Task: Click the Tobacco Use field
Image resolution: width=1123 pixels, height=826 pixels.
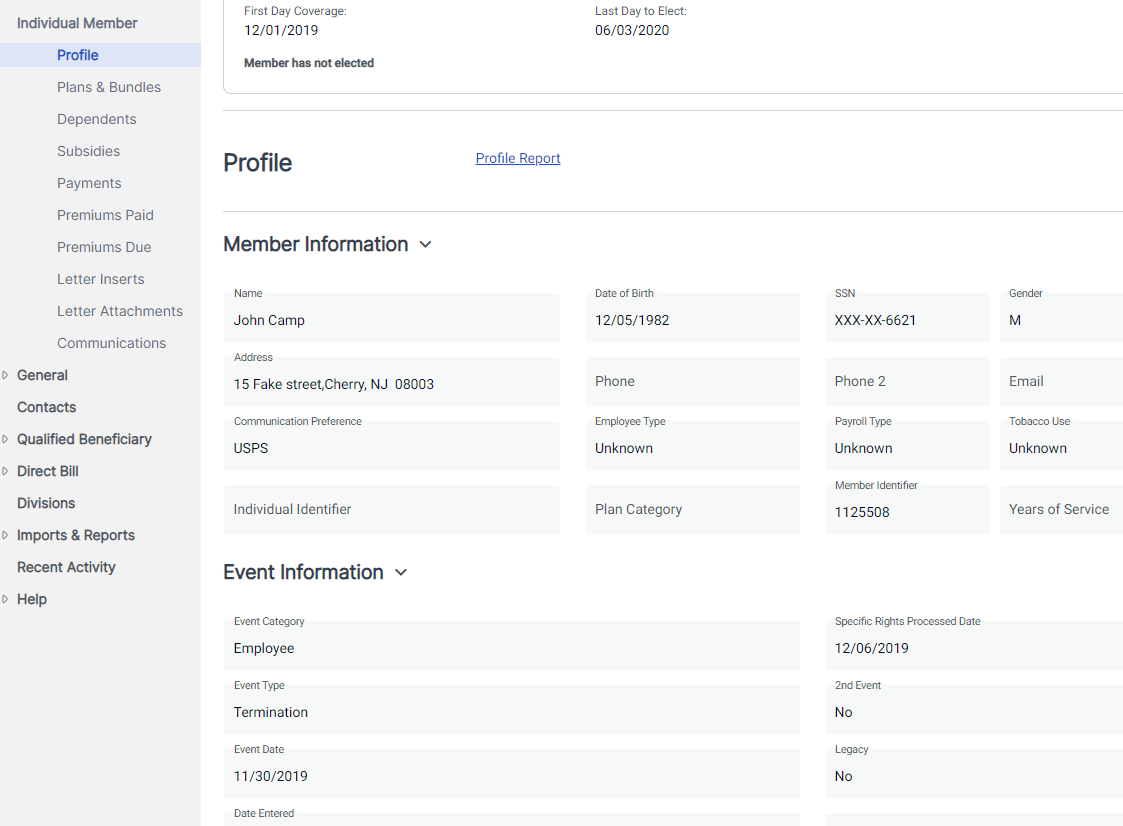Action: pyautogui.click(x=1061, y=446)
